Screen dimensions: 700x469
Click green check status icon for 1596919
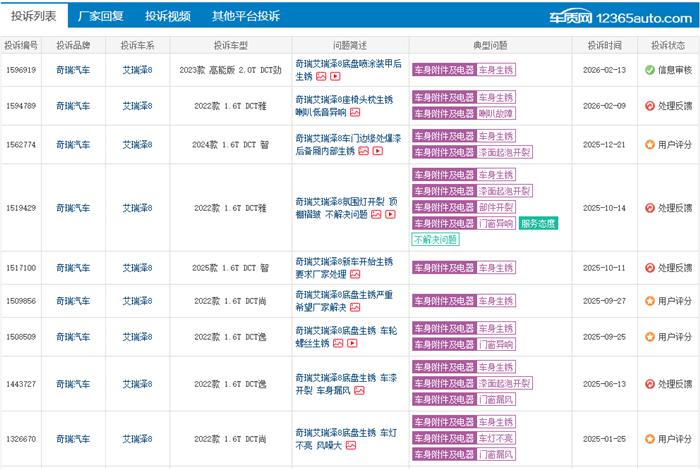click(x=649, y=71)
